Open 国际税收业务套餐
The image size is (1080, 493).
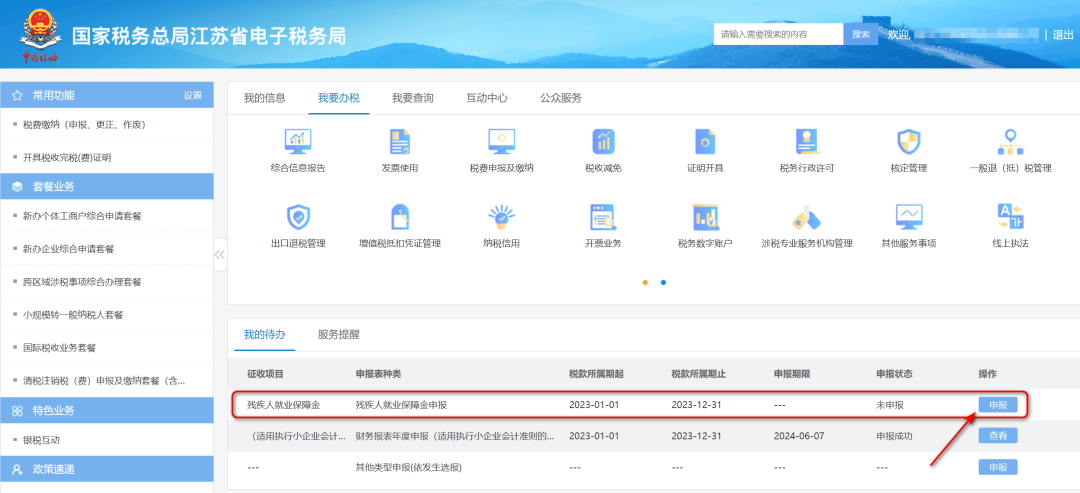click(59, 348)
